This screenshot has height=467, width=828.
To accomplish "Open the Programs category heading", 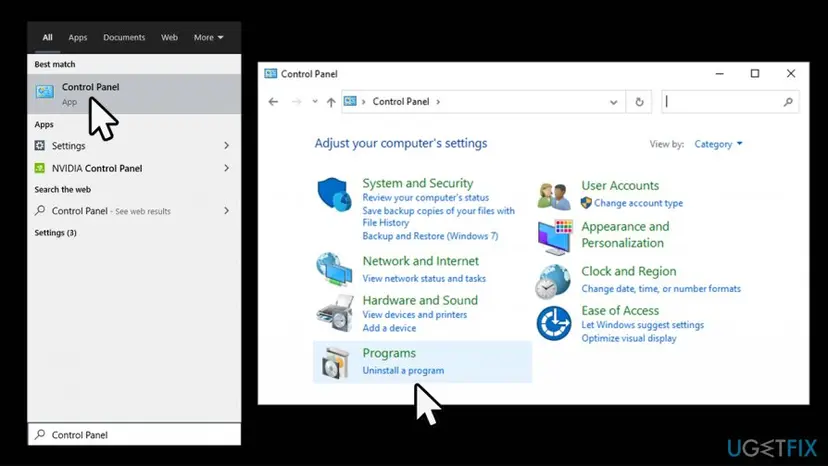I will click(389, 353).
